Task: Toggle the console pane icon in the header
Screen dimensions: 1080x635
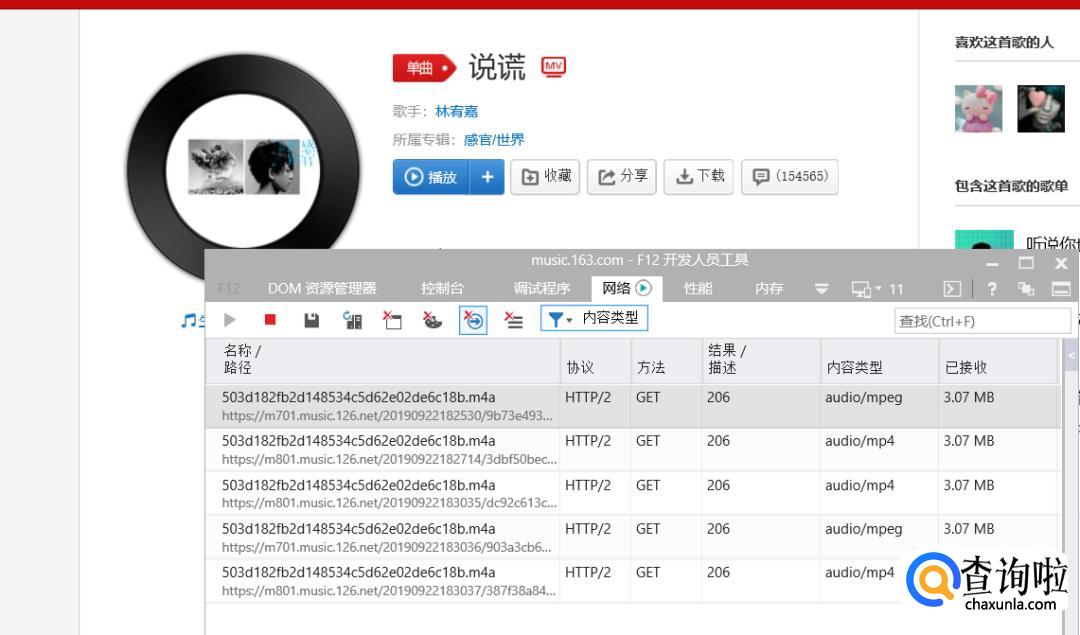Action: tap(952, 289)
